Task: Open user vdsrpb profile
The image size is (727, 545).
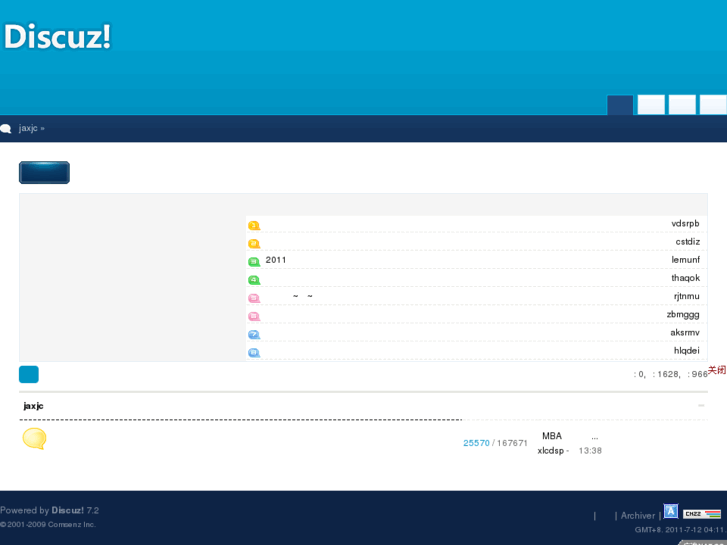Action: pyautogui.click(x=685, y=224)
